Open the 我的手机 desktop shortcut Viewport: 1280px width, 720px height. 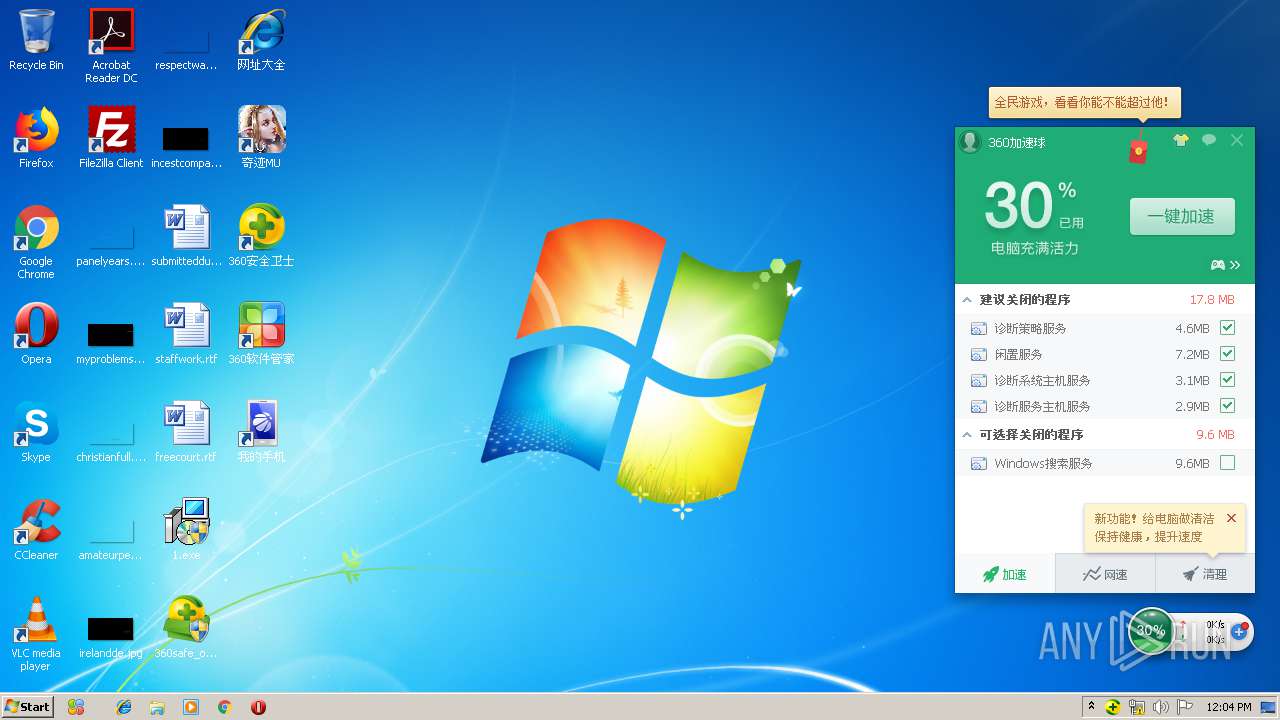261,432
